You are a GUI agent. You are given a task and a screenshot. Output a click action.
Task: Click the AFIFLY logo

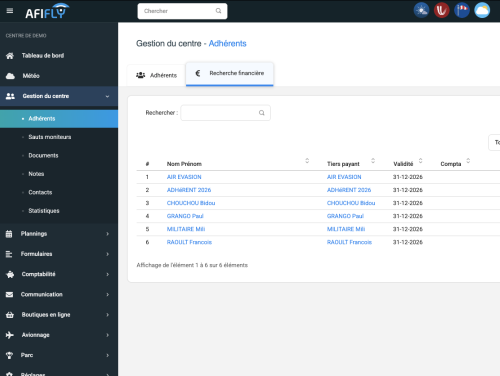pos(47,11)
